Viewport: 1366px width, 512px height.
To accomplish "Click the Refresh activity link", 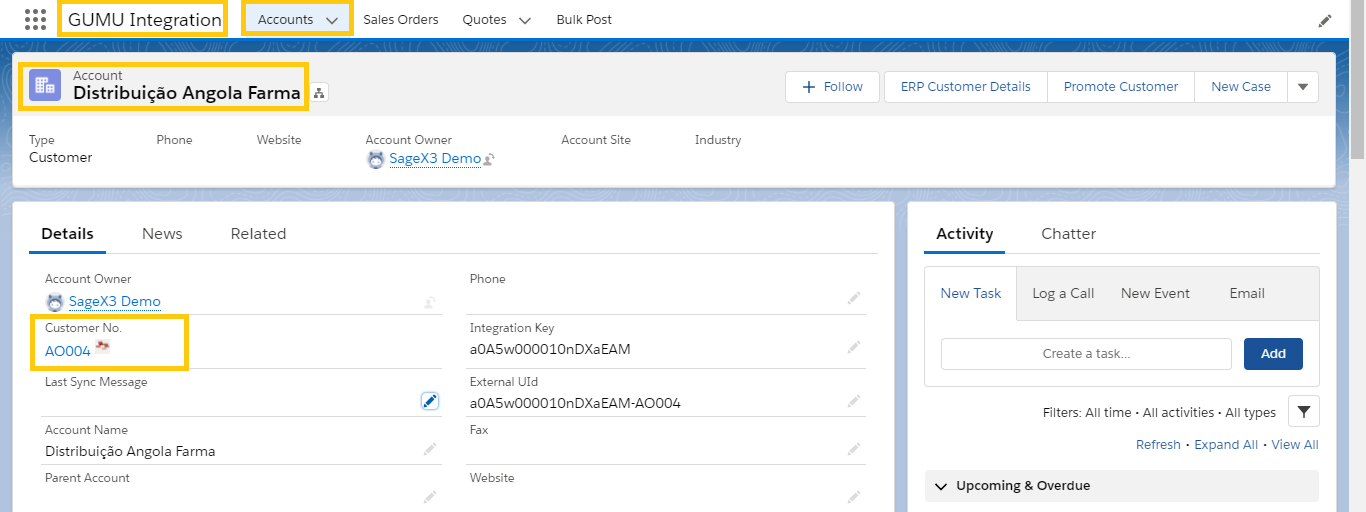I will 1158,445.
